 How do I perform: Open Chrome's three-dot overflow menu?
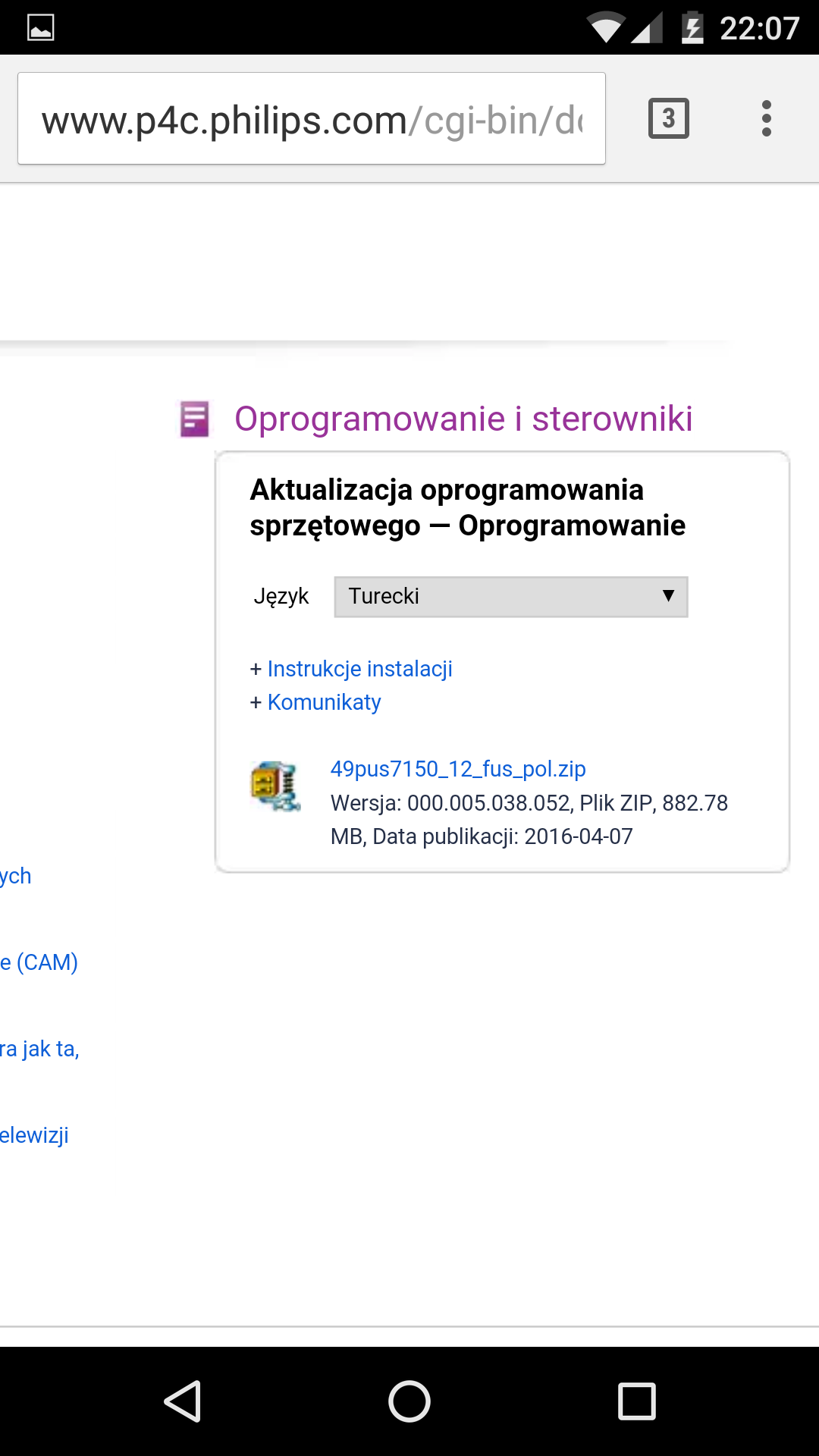coord(767,118)
